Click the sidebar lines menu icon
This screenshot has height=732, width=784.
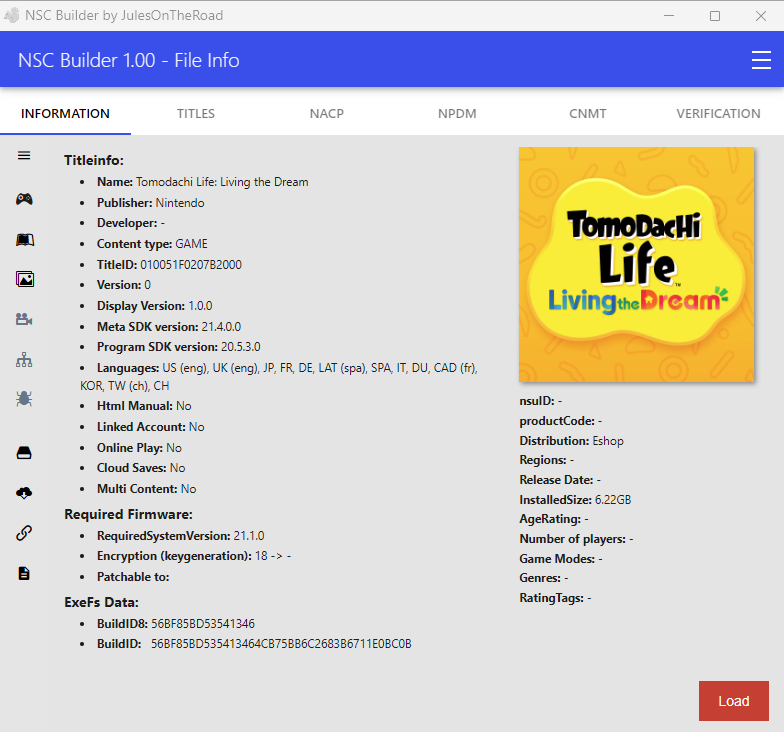pyautogui.click(x=24, y=156)
